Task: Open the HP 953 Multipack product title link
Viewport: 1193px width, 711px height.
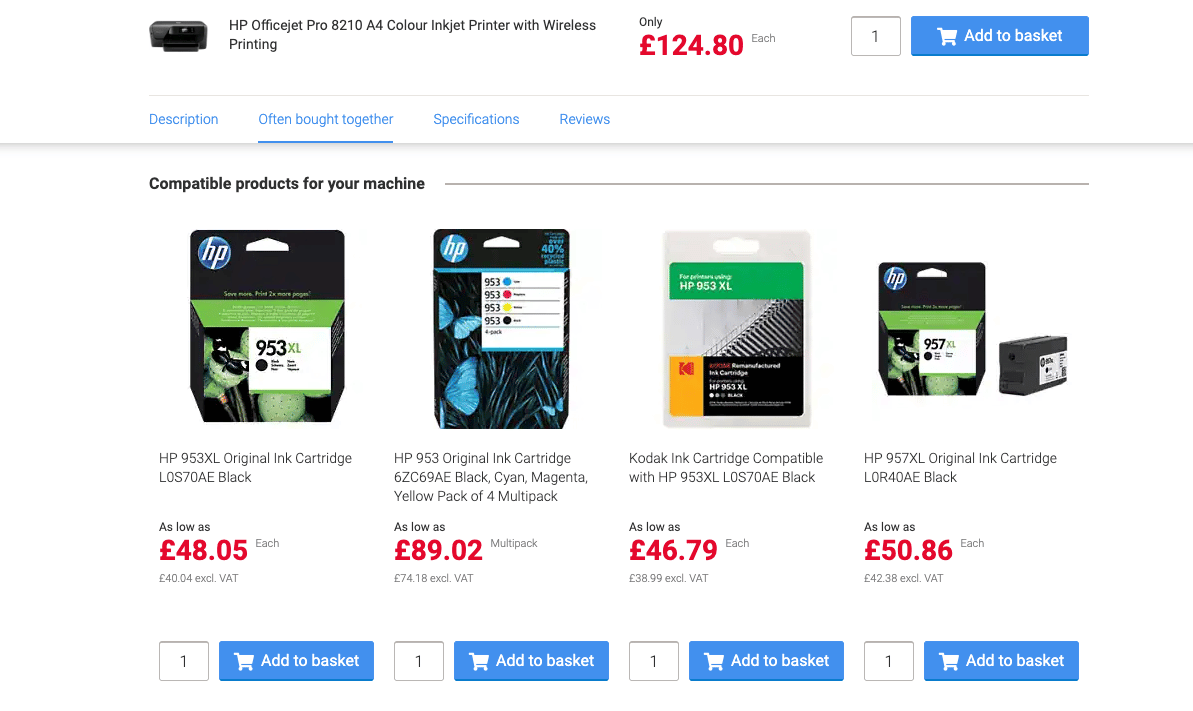Action: point(491,477)
